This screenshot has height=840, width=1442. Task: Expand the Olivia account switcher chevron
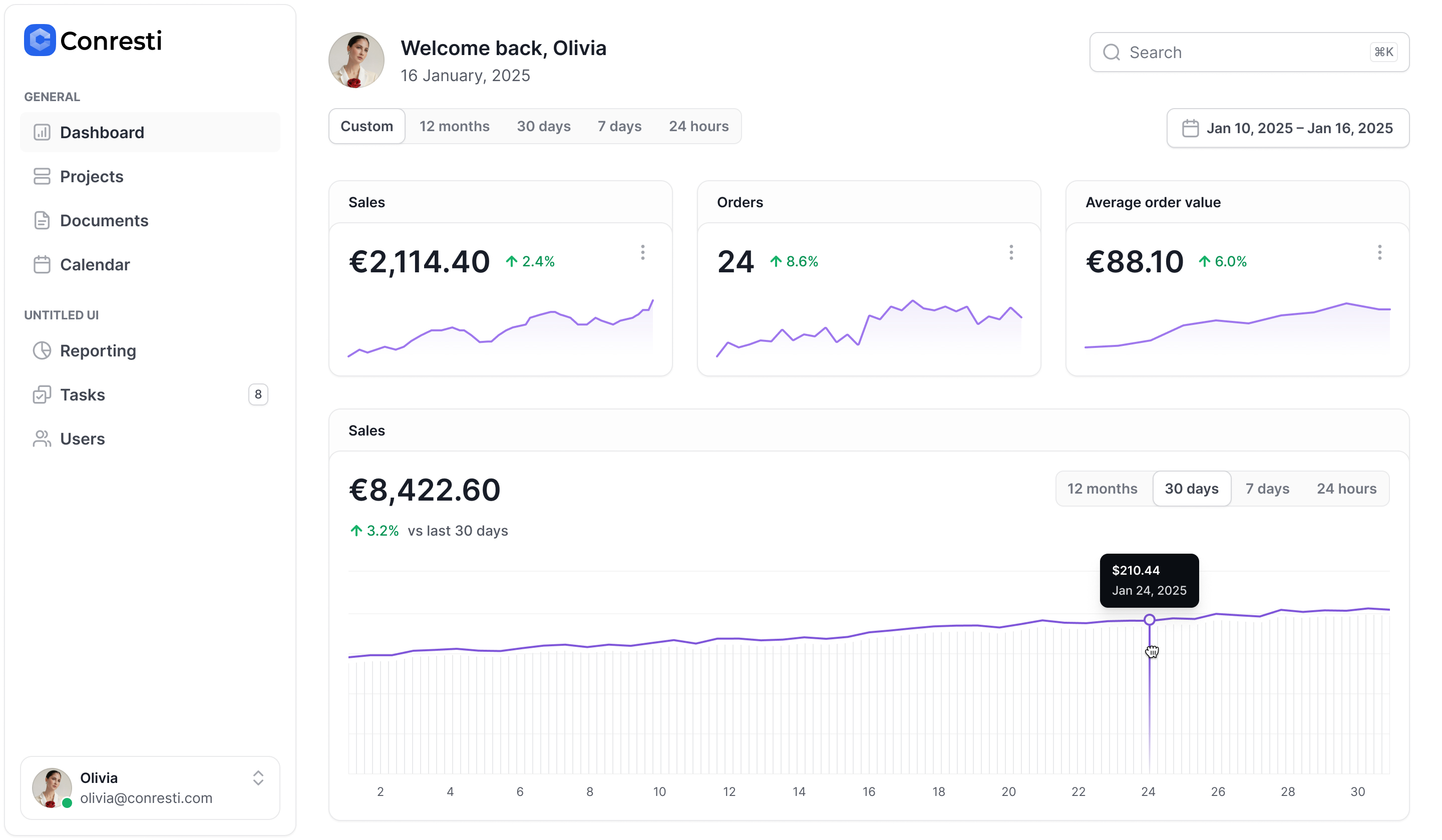pyautogui.click(x=258, y=777)
